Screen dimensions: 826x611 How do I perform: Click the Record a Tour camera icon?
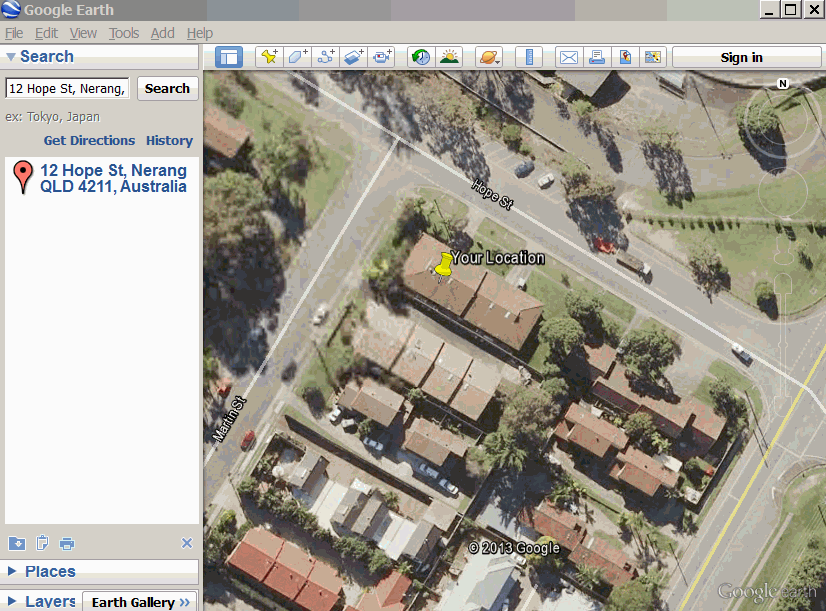tap(382, 57)
